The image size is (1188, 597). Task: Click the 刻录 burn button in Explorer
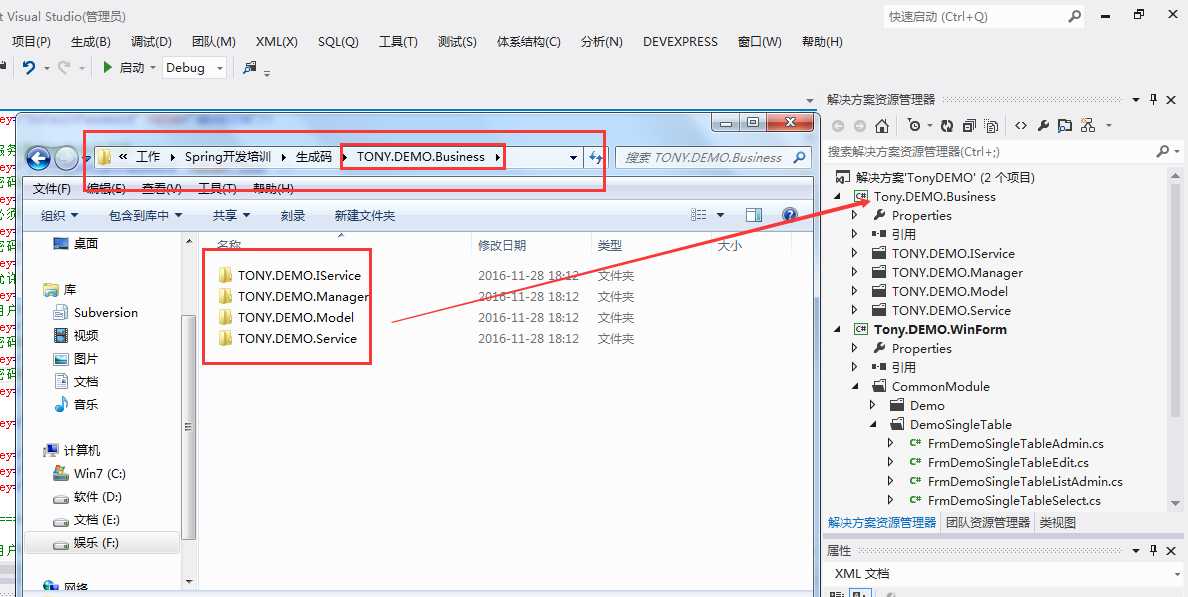tap(292, 216)
